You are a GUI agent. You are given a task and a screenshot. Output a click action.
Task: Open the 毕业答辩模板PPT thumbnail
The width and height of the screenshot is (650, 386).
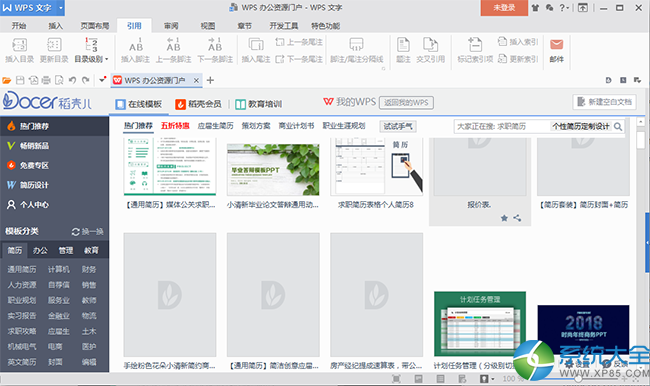[x=273, y=170]
